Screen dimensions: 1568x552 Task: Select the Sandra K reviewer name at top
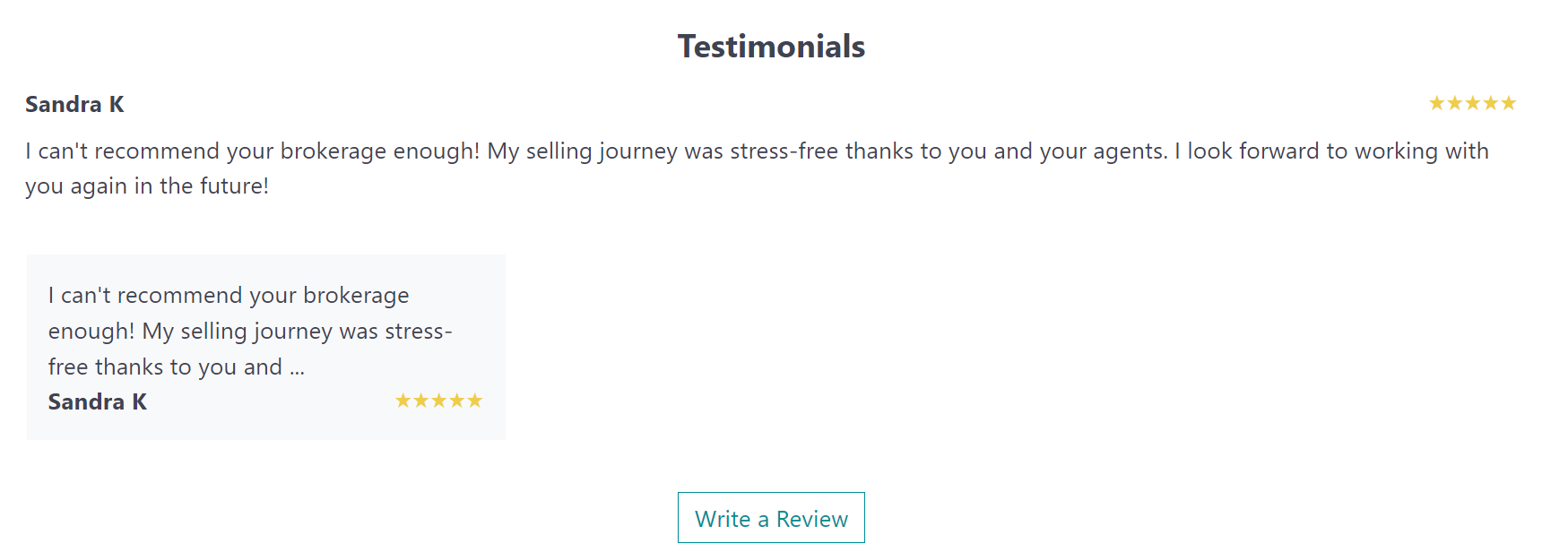pyautogui.click(x=77, y=104)
